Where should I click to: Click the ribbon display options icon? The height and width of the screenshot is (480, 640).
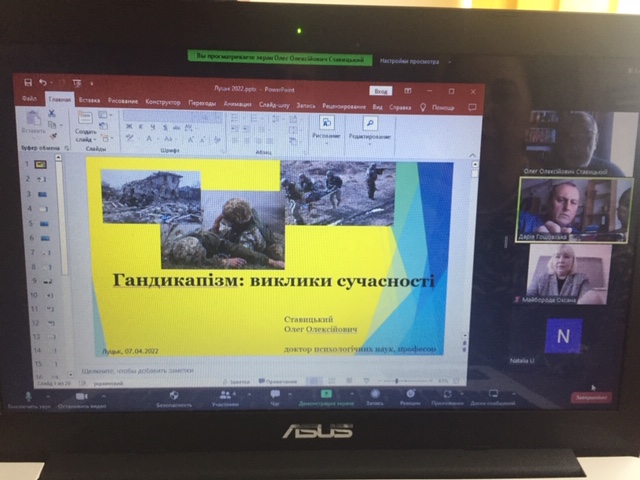tap(407, 91)
